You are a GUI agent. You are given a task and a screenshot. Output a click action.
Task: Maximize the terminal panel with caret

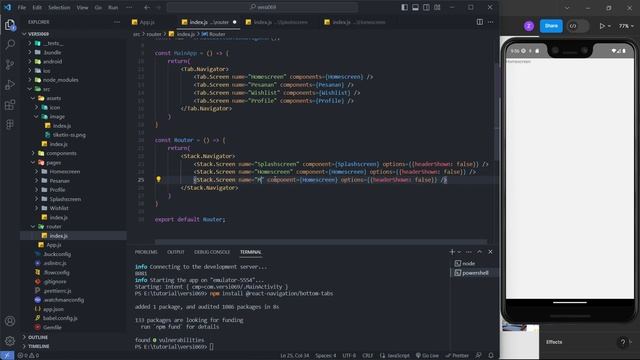[x=480, y=252]
